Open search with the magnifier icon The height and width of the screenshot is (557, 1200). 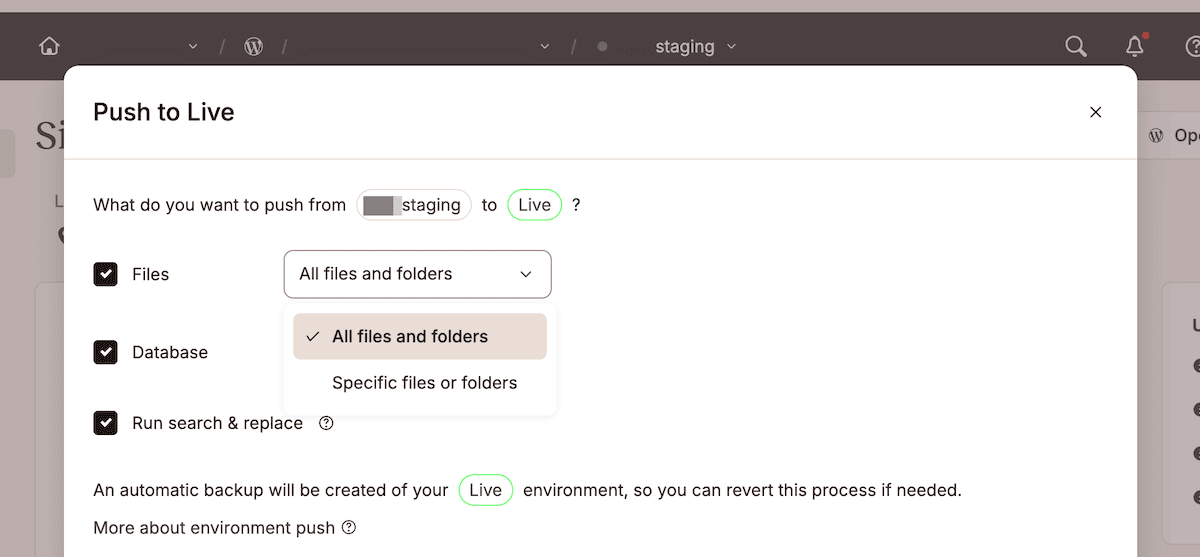1076,46
